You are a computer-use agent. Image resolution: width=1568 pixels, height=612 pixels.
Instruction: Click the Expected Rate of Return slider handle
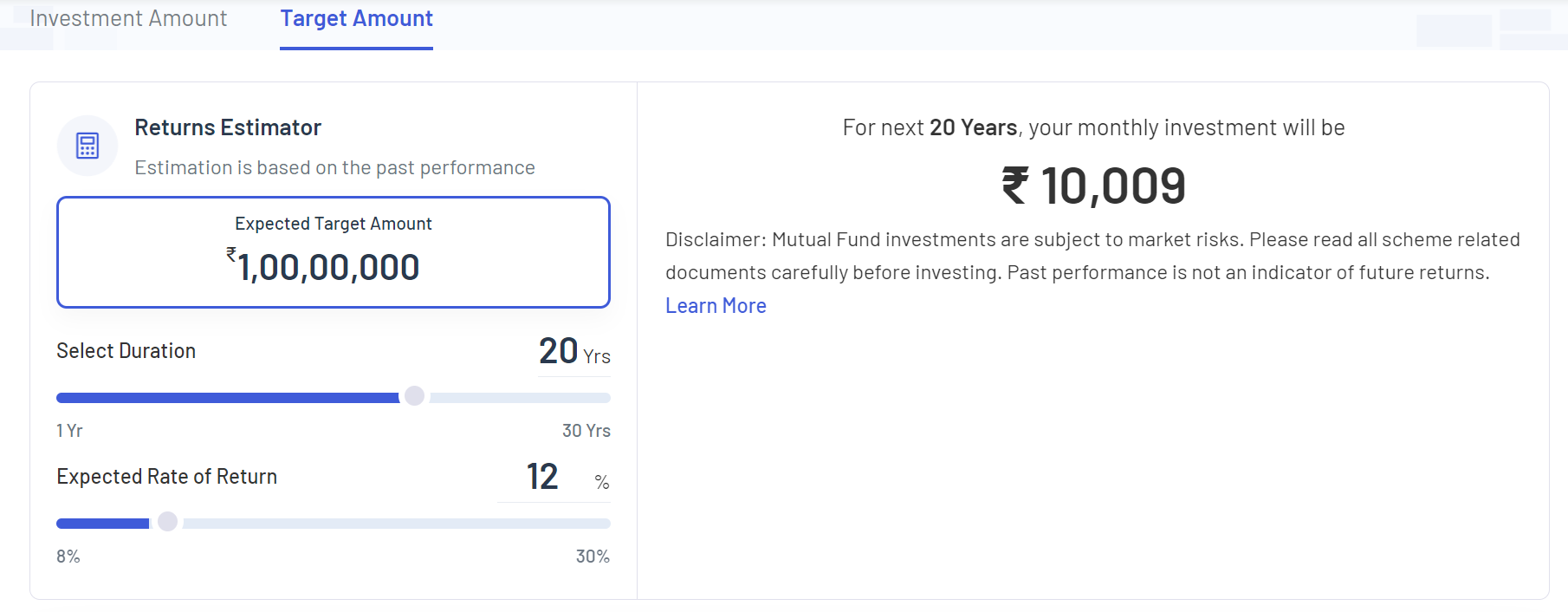(x=168, y=522)
